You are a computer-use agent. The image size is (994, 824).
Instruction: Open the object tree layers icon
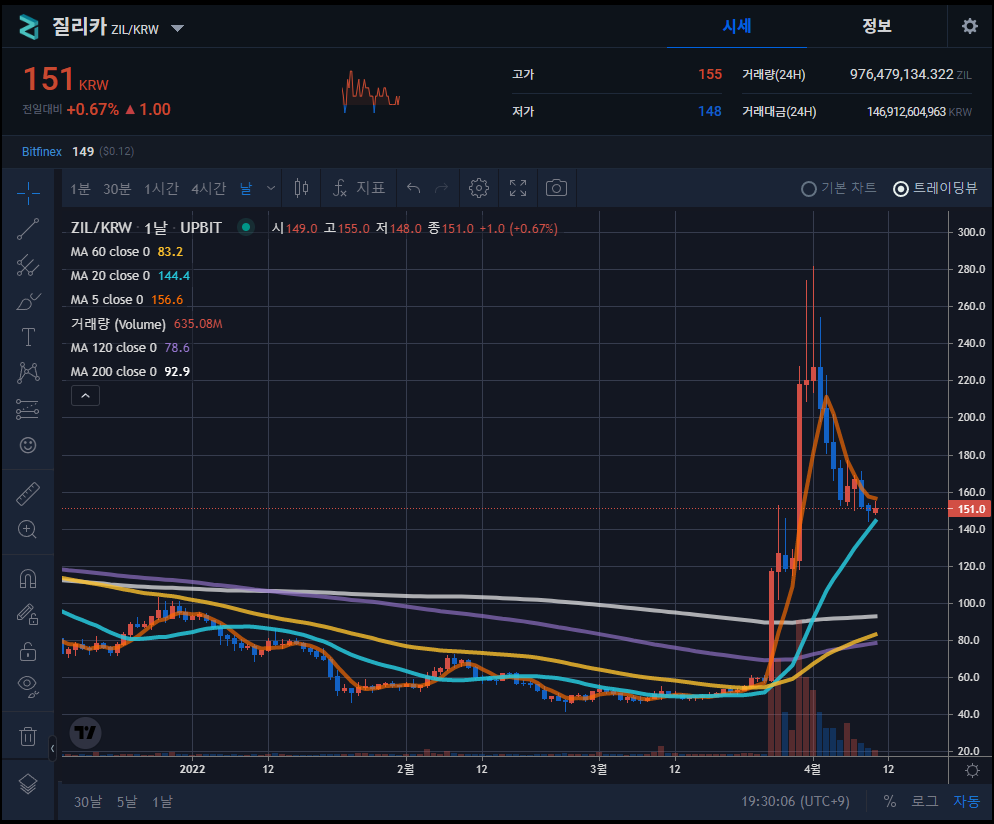[x=28, y=785]
